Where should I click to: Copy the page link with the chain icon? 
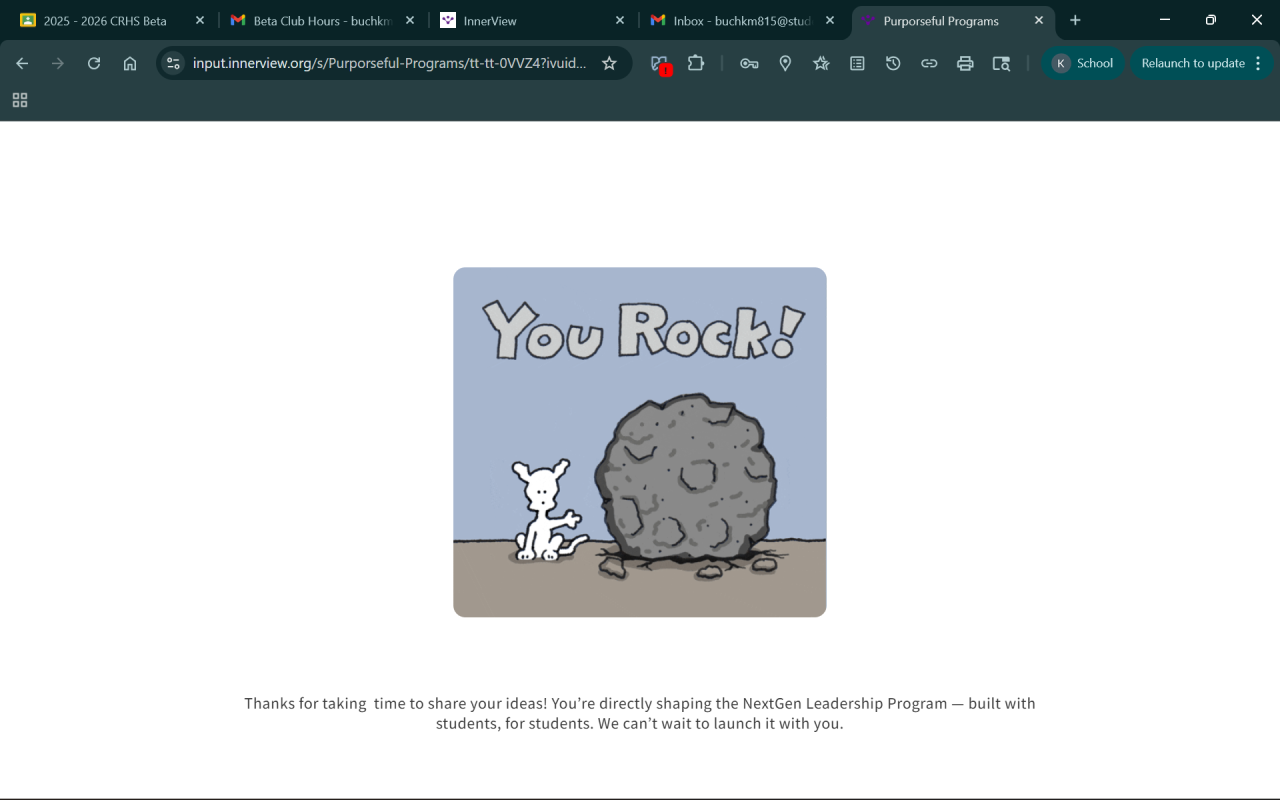(x=929, y=63)
